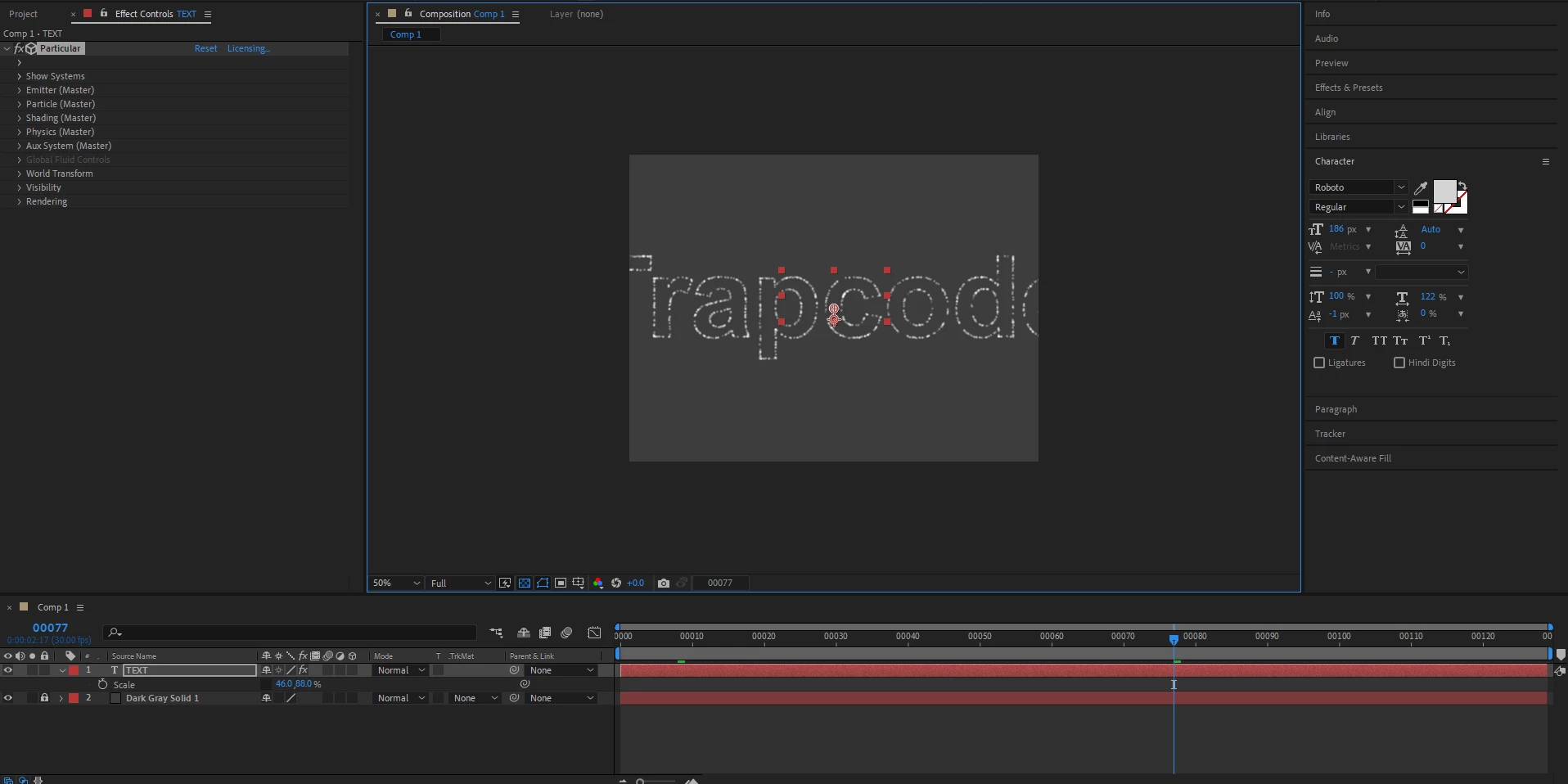Toggle mask and shape path visibility
The height and width of the screenshot is (784, 1568).
(543, 583)
